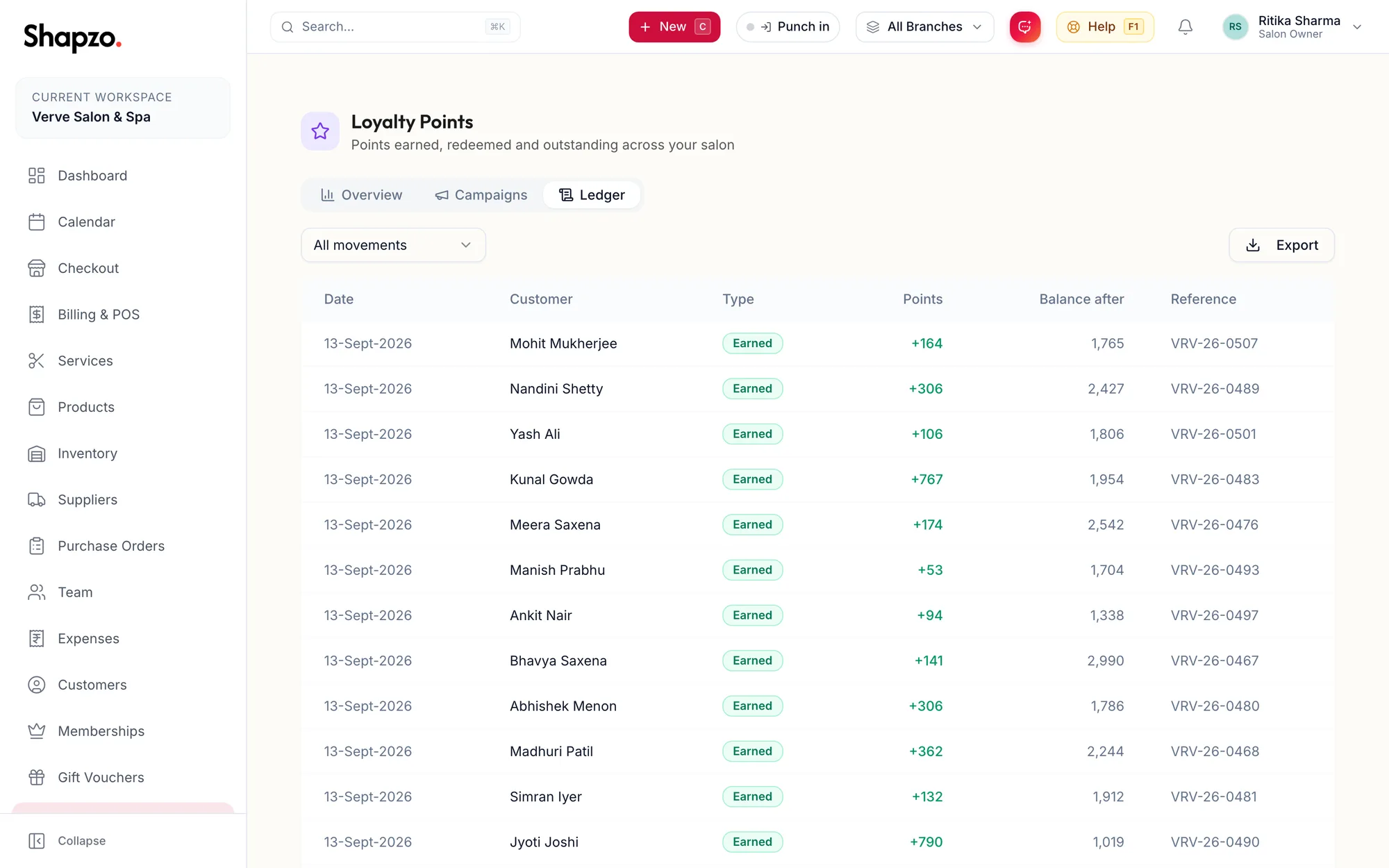Collapse the sidebar

tap(67, 841)
